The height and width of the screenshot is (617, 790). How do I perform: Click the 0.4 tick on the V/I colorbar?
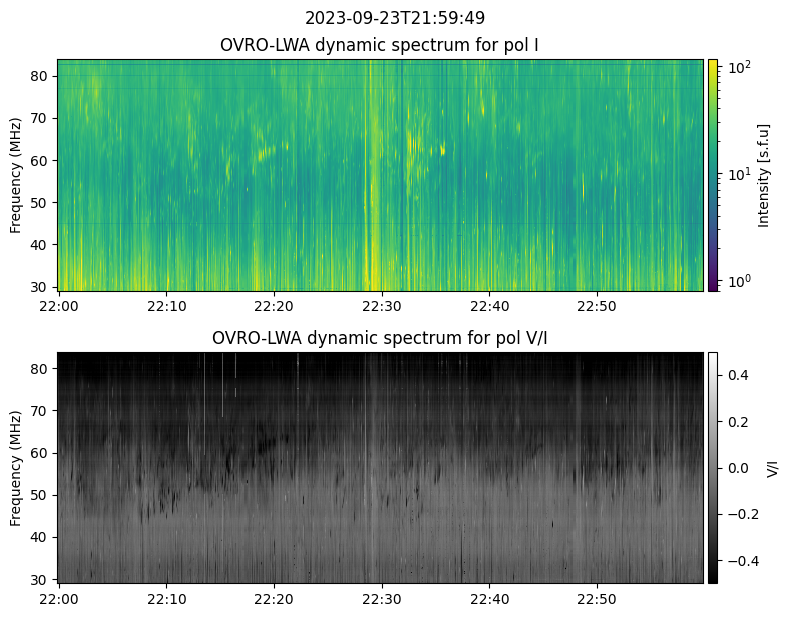735,375
